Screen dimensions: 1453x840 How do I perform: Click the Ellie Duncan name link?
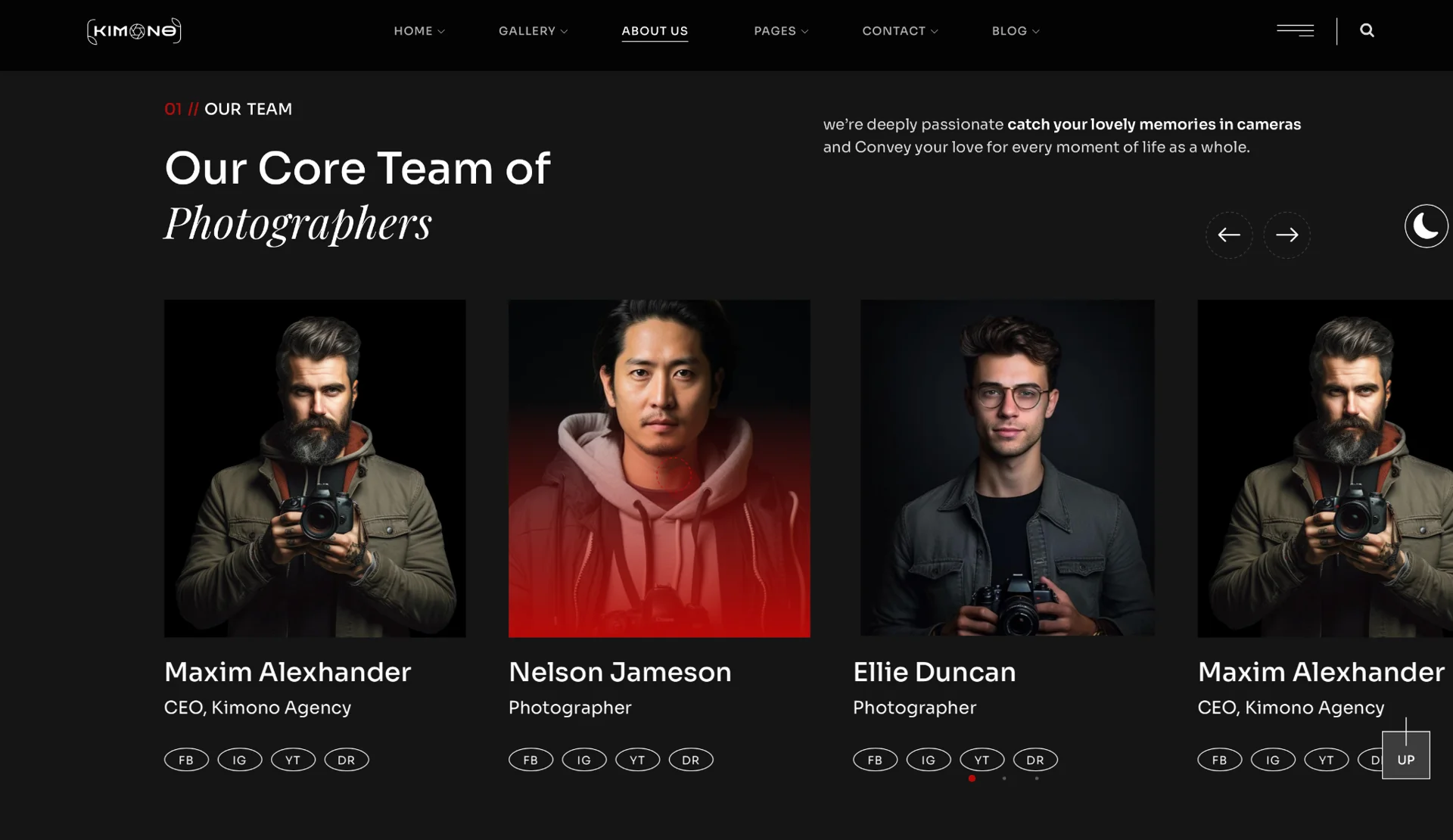pos(934,672)
